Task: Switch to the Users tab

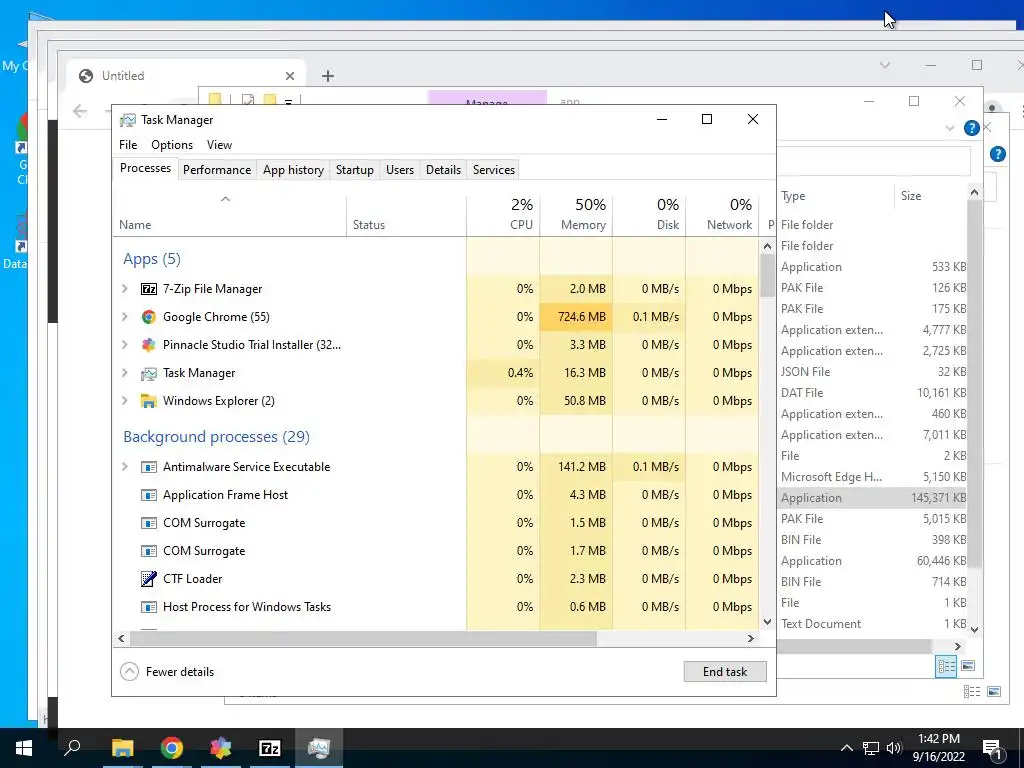Action: point(400,170)
